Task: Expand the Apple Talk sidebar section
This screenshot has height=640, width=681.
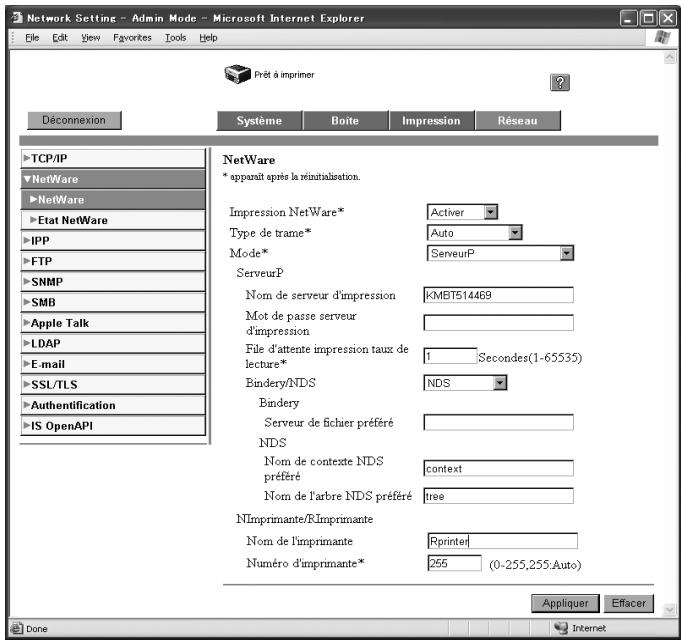Action: [113, 323]
